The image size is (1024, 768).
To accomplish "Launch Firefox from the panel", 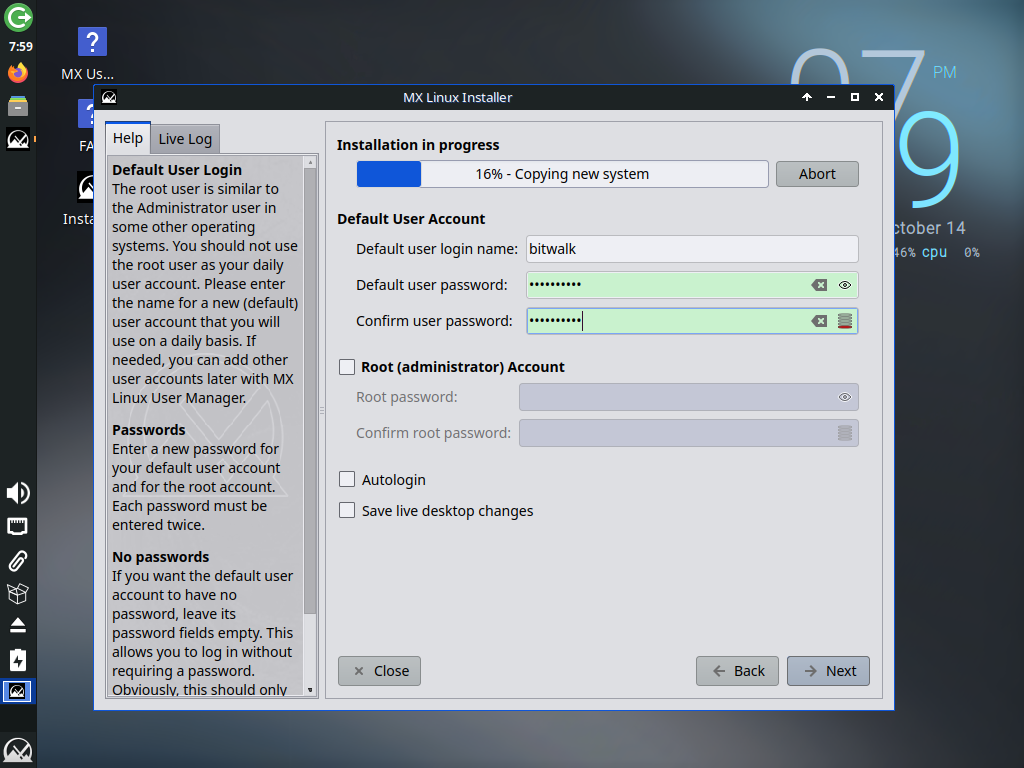I will click(x=18, y=72).
